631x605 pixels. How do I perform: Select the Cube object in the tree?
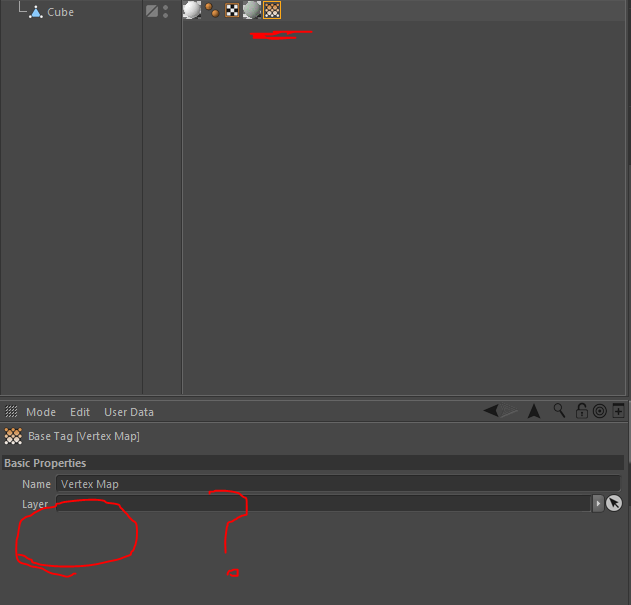(60, 12)
